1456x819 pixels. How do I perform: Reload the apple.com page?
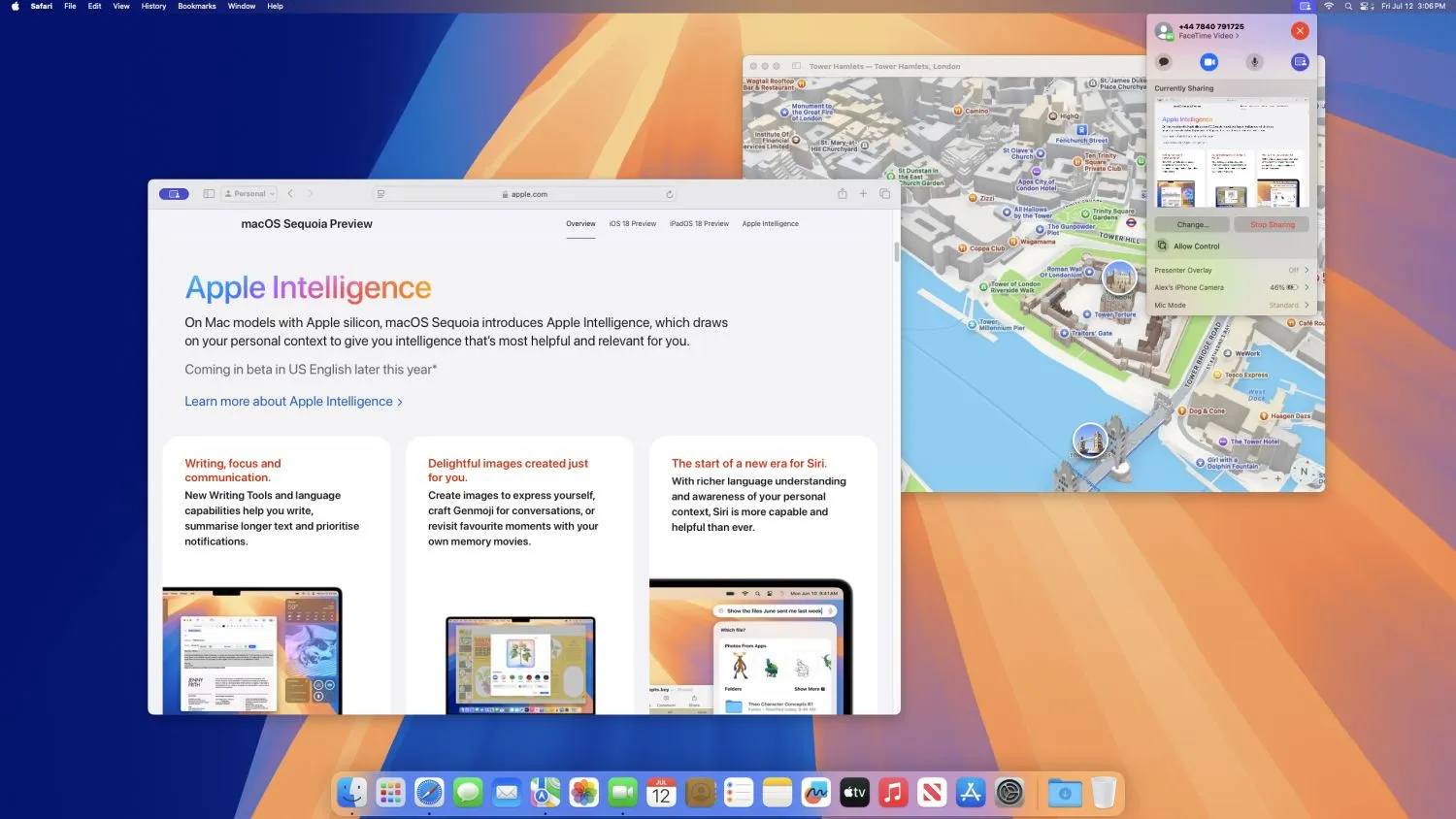point(670,194)
